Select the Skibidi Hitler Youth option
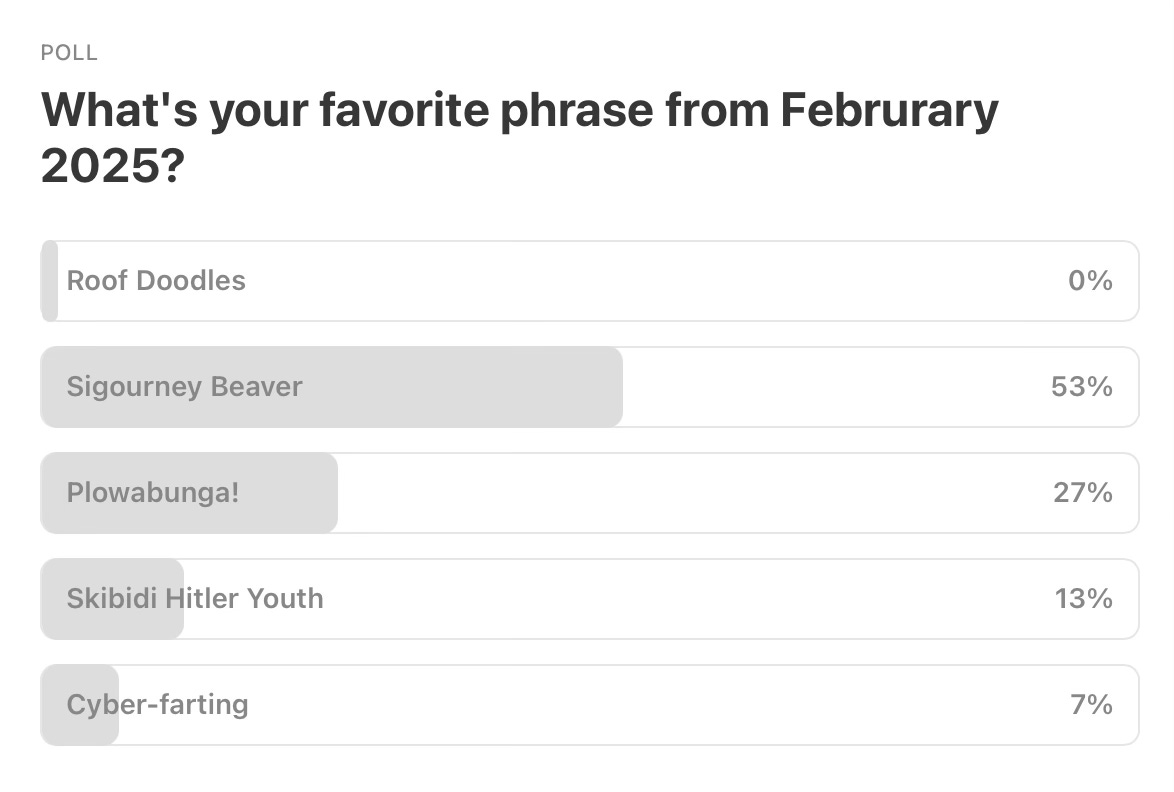The width and height of the screenshot is (1174, 792). click(x=590, y=599)
